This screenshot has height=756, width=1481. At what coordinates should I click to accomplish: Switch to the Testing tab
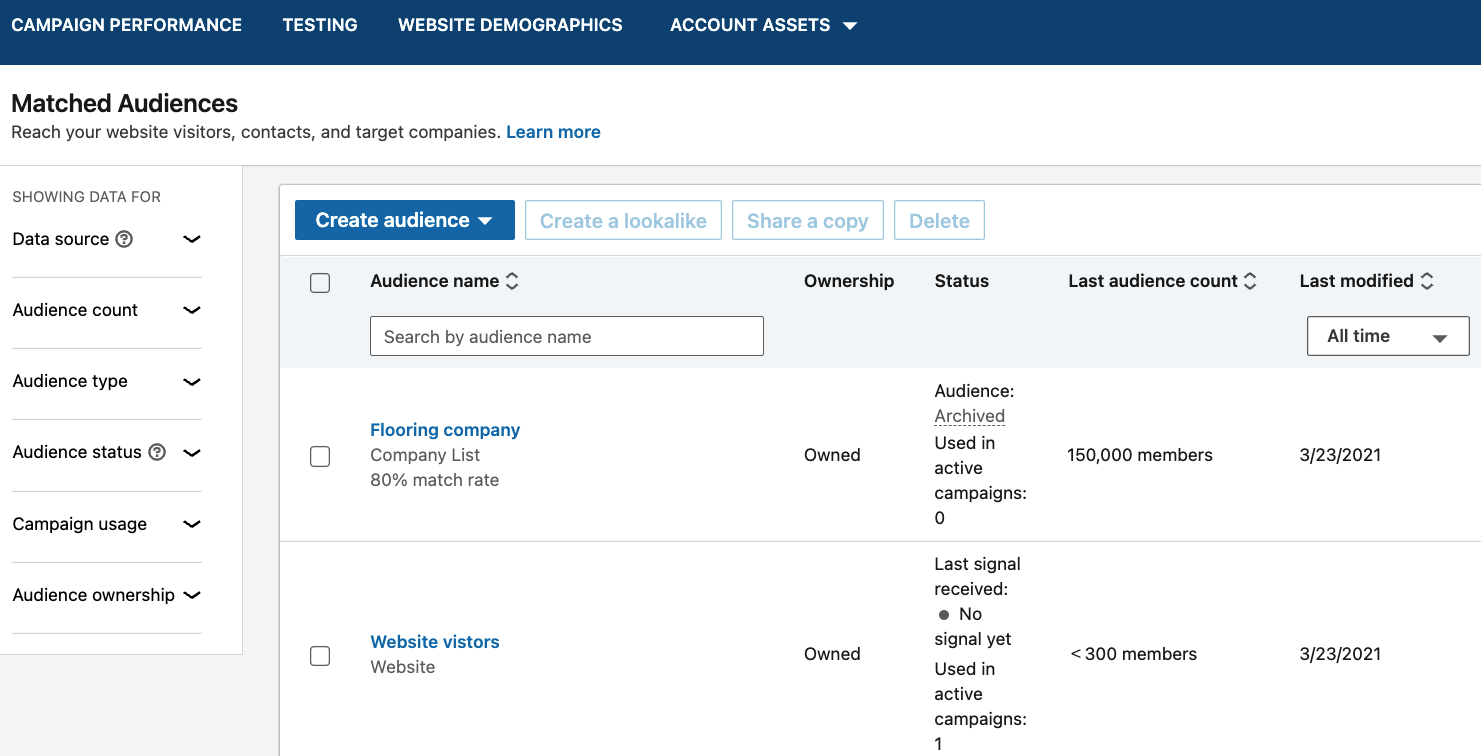click(x=320, y=25)
